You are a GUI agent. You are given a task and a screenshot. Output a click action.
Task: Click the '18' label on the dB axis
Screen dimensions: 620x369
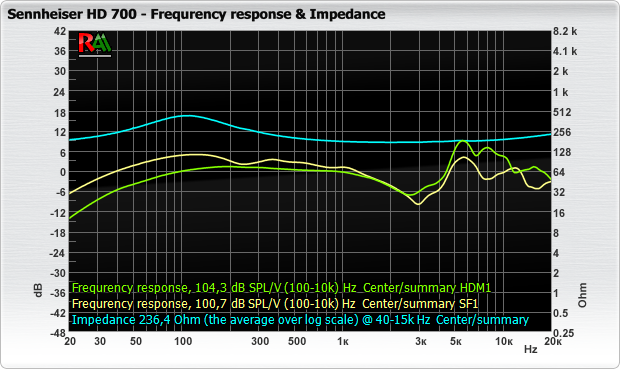tap(60, 113)
